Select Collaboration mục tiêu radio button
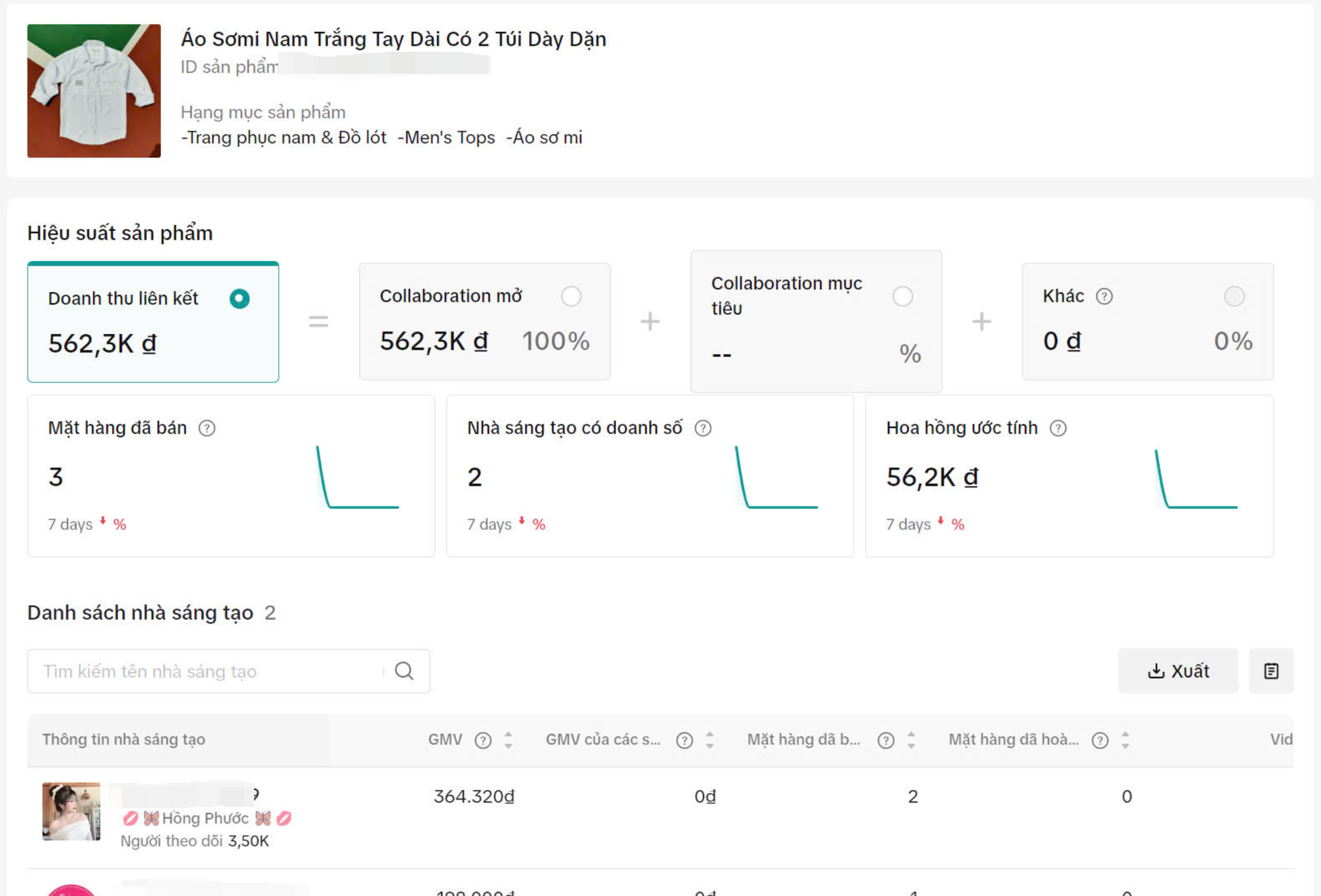Image resolution: width=1321 pixels, height=896 pixels. [903, 296]
